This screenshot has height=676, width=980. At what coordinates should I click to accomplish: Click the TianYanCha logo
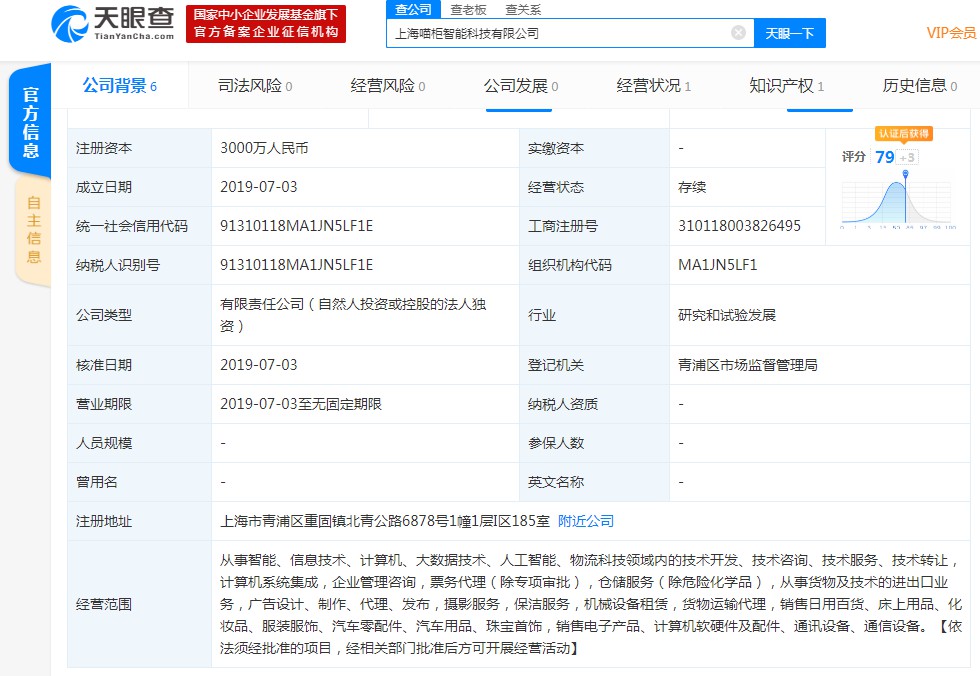113,24
